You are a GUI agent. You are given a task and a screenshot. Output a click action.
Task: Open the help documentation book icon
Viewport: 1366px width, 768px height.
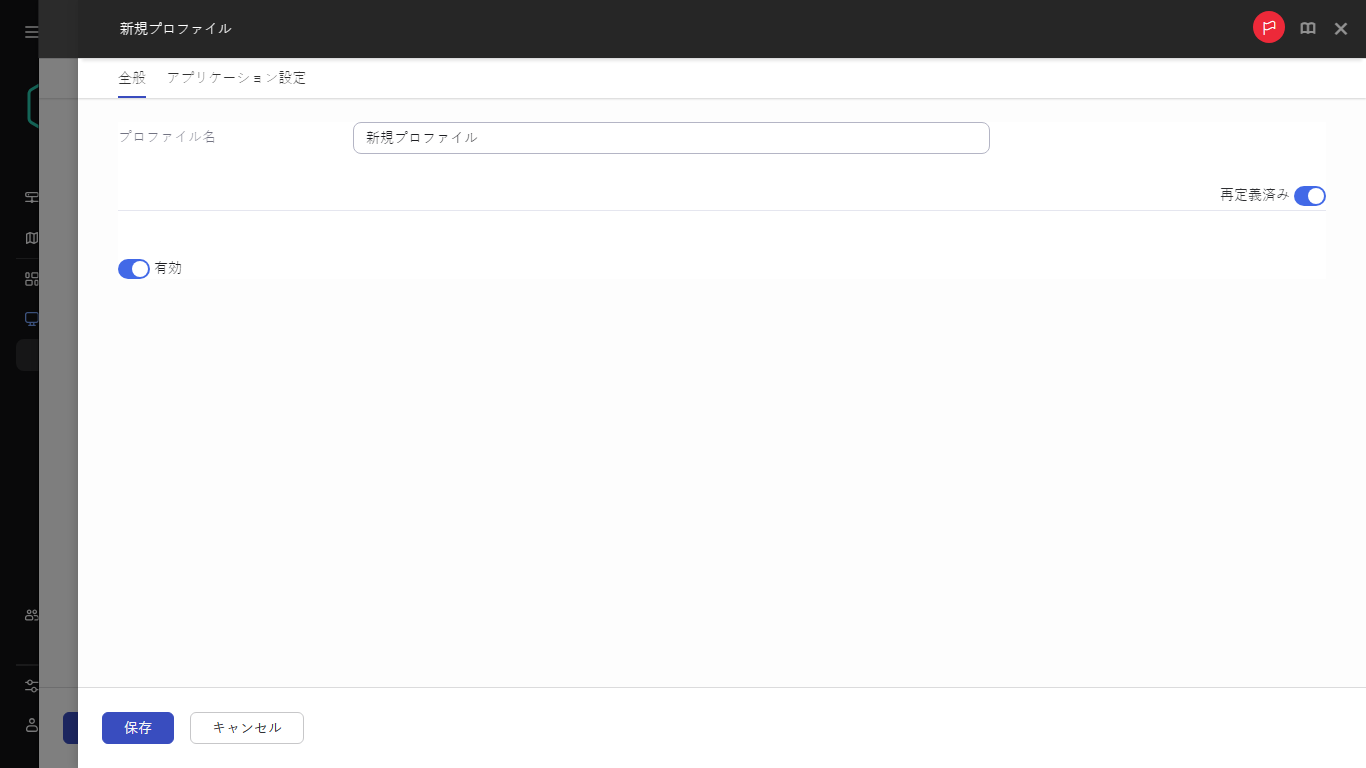point(1307,28)
